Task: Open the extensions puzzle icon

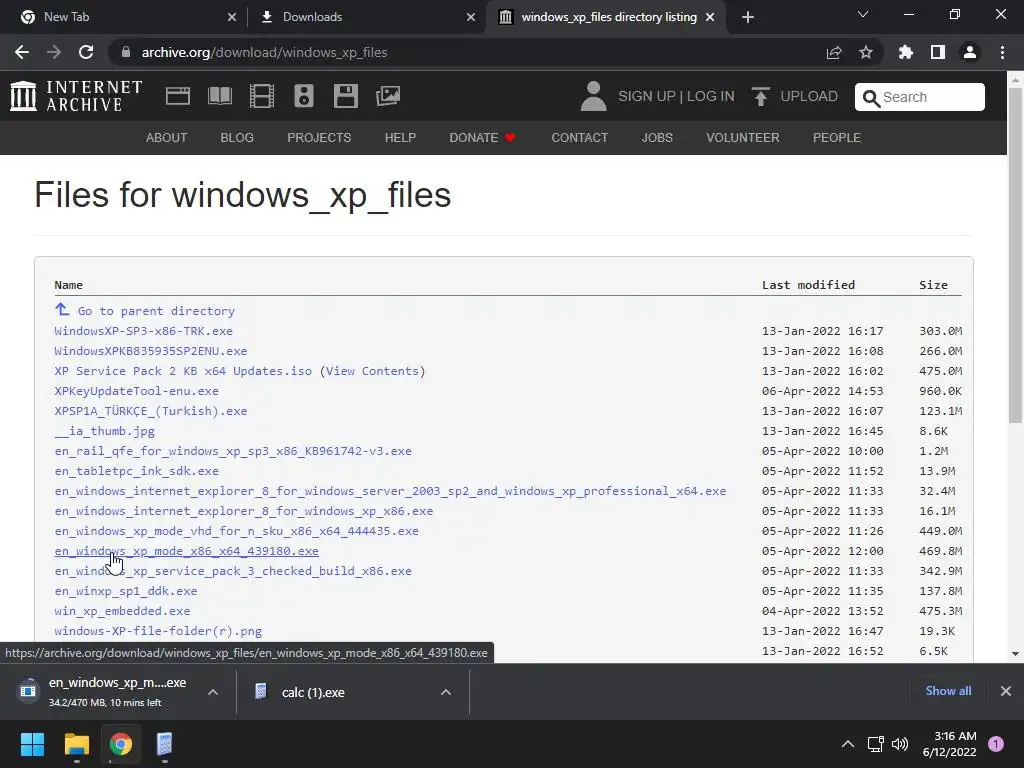Action: (x=906, y=52)
